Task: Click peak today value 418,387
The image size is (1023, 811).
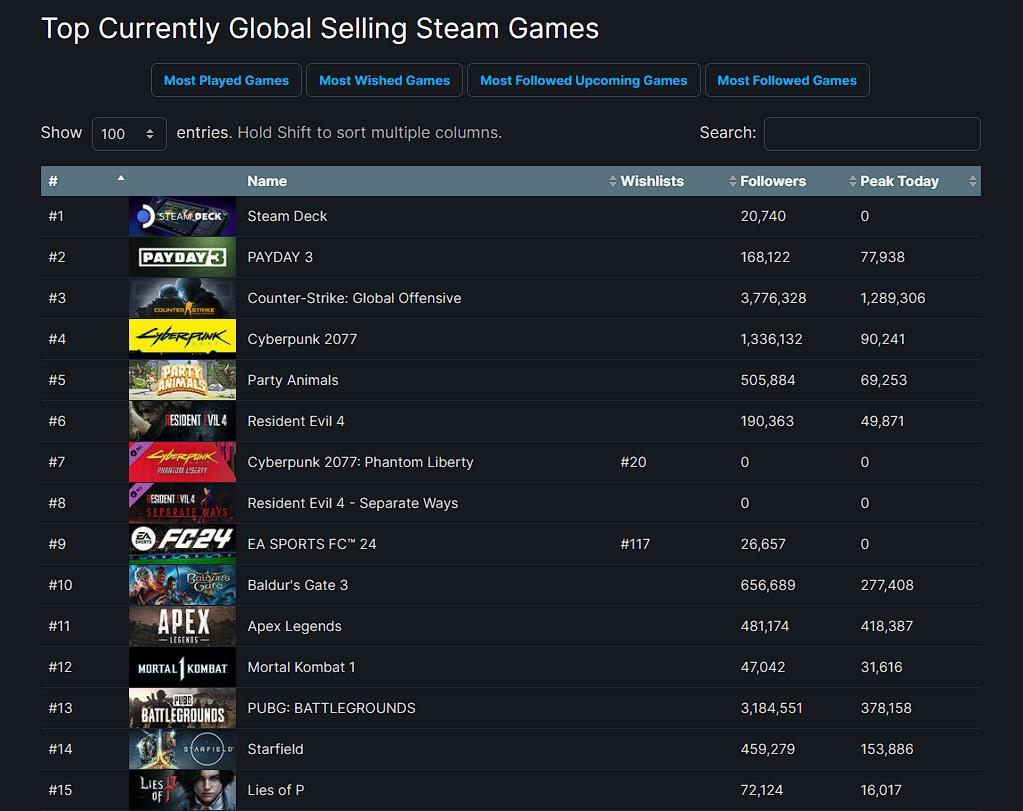Action: [887, 626]
